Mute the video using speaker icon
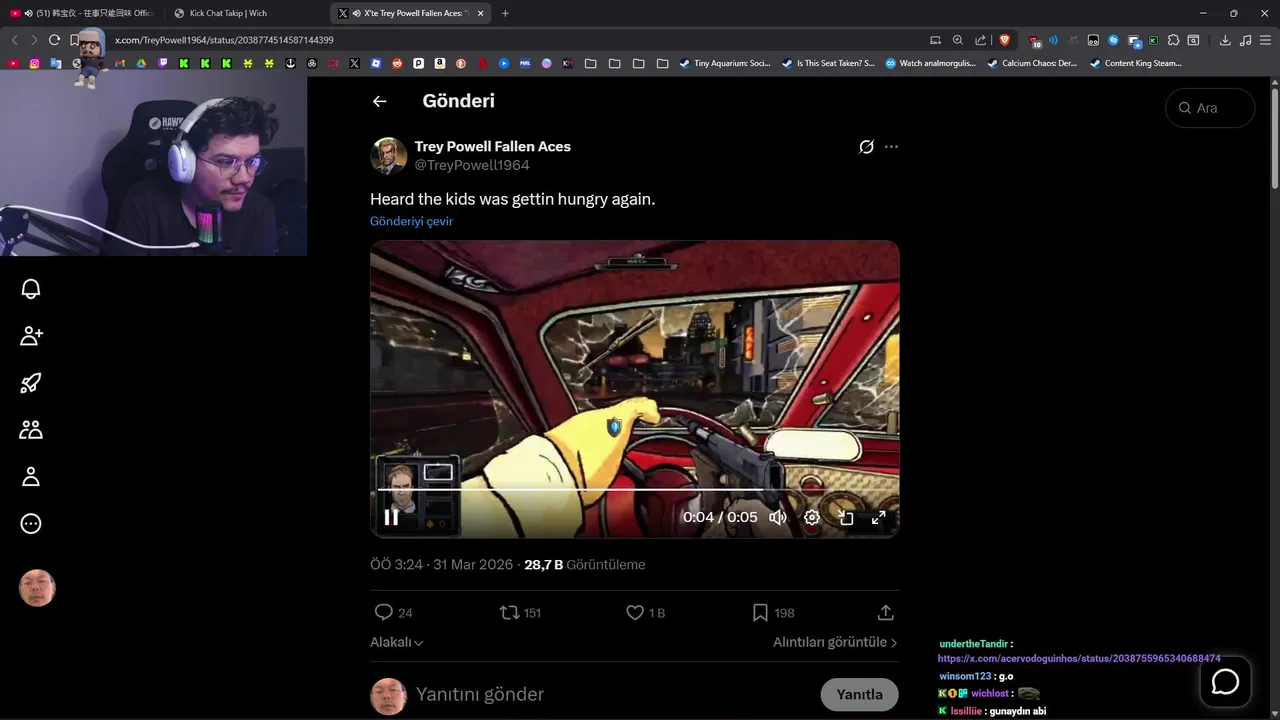The image size is (1280, 720). (x=777, y=517)
